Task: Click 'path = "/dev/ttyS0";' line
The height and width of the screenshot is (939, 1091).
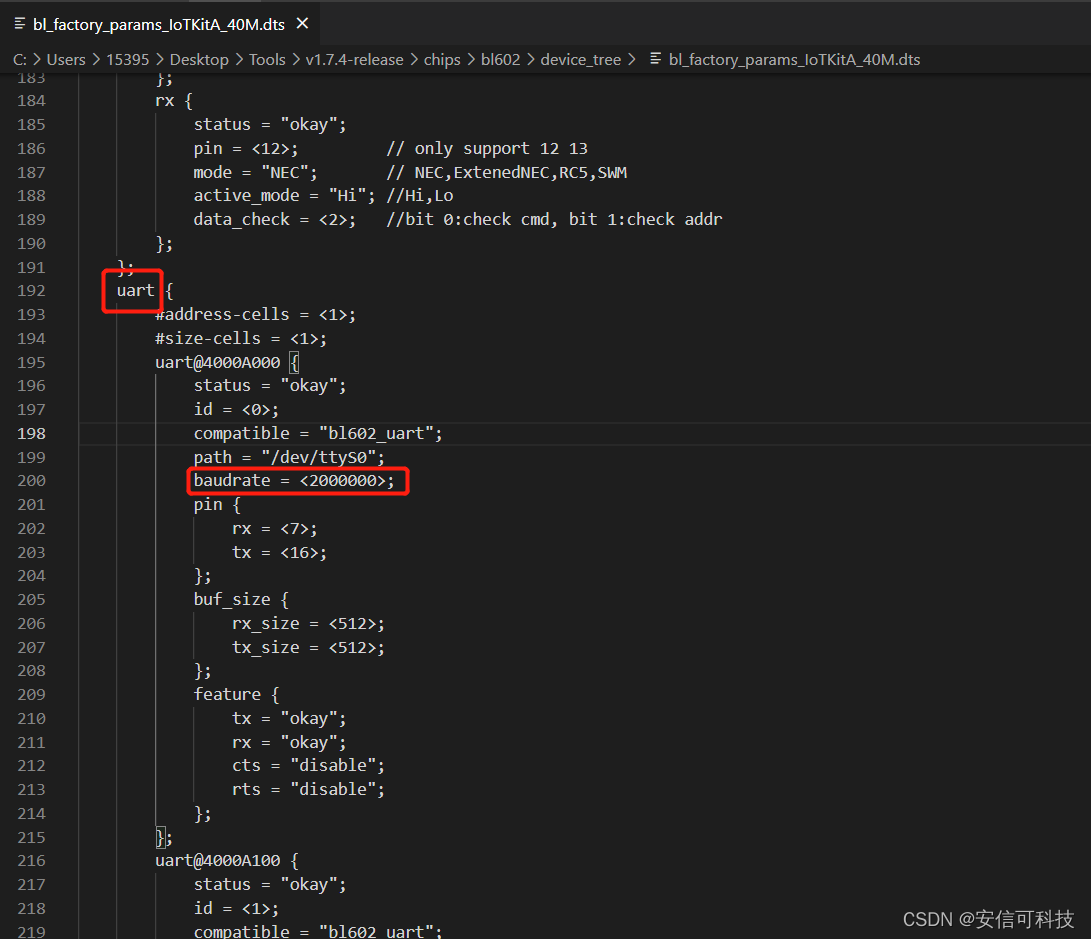Action: tap(289, 458)
